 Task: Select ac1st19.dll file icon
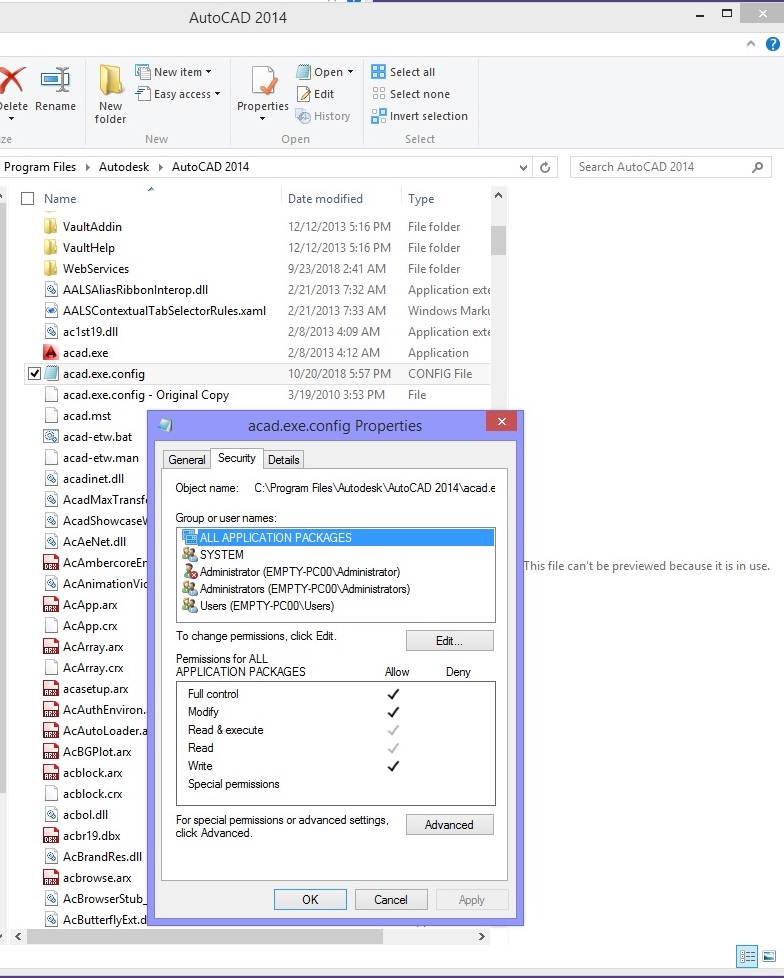[x=51, y=332]
